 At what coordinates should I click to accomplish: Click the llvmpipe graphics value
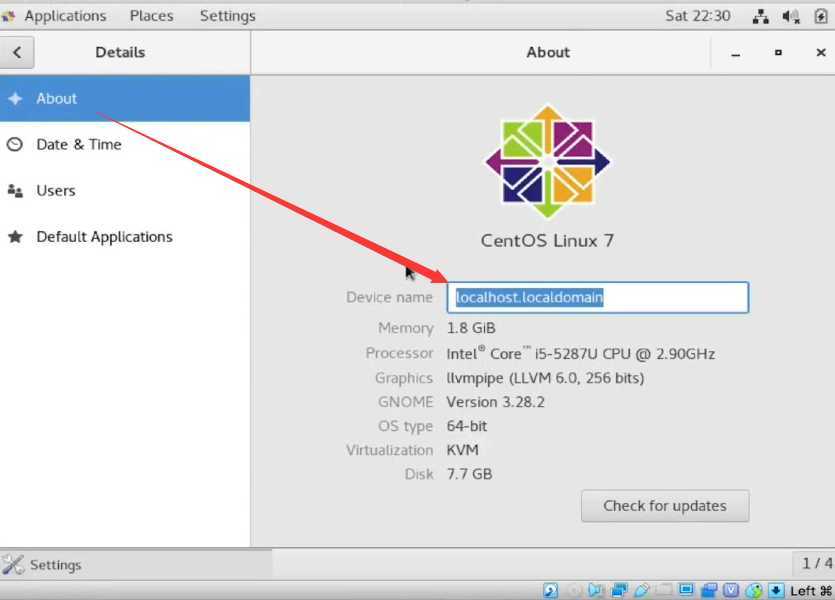545,378
